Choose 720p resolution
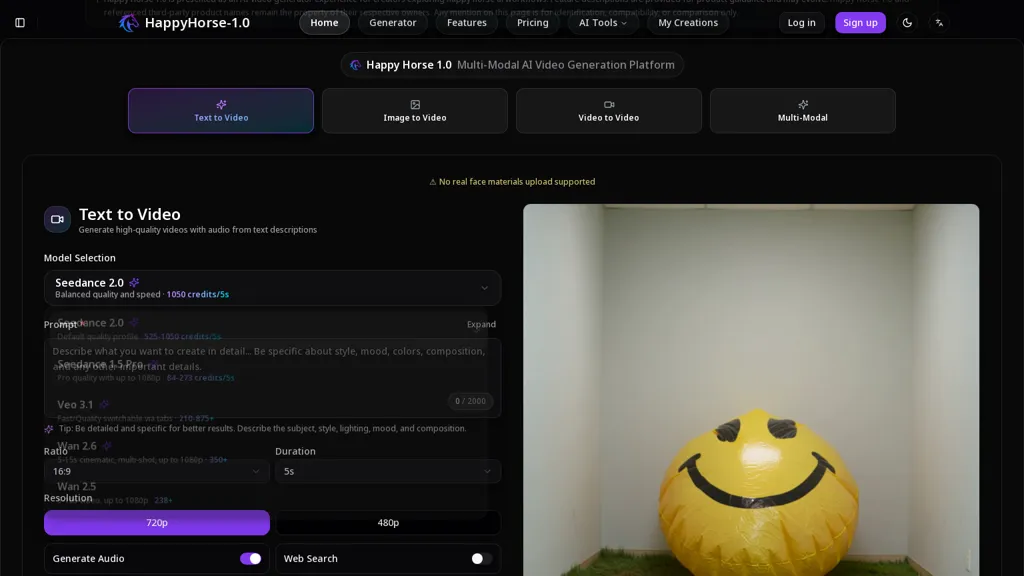Screen dimensions: 1024x576 pos(157,522)
